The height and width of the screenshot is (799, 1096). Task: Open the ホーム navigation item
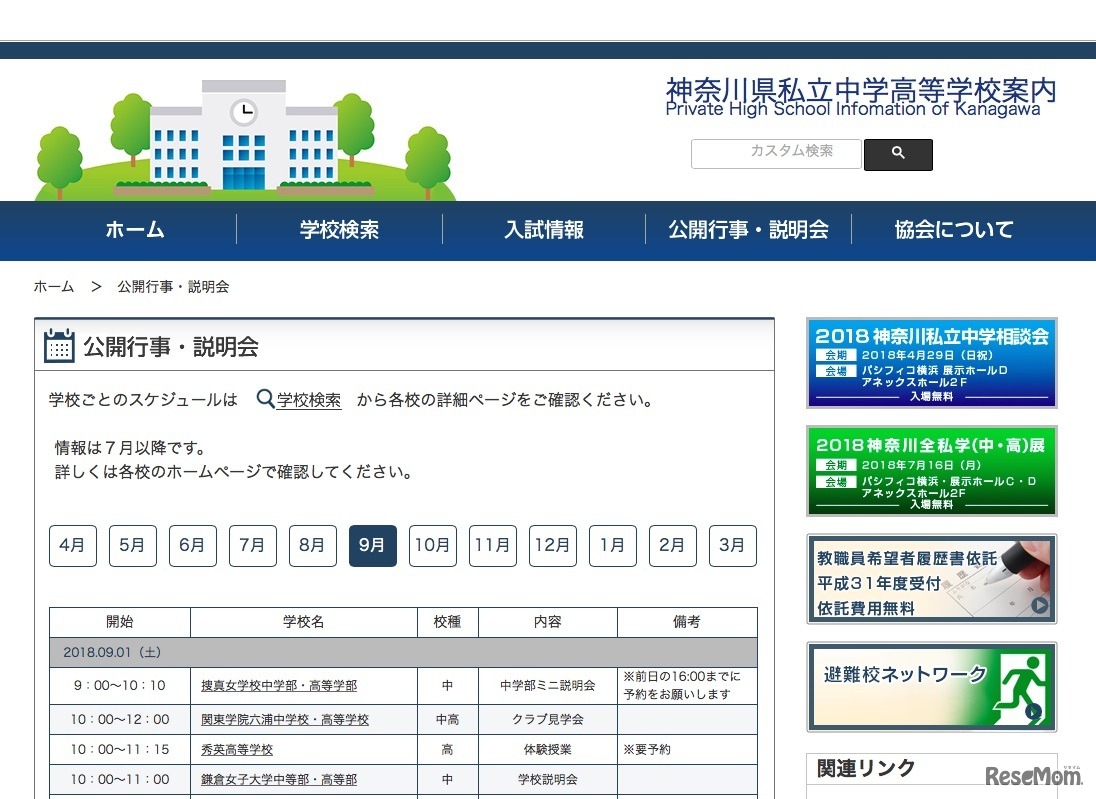pyautogui.click(x=134, y=230)
